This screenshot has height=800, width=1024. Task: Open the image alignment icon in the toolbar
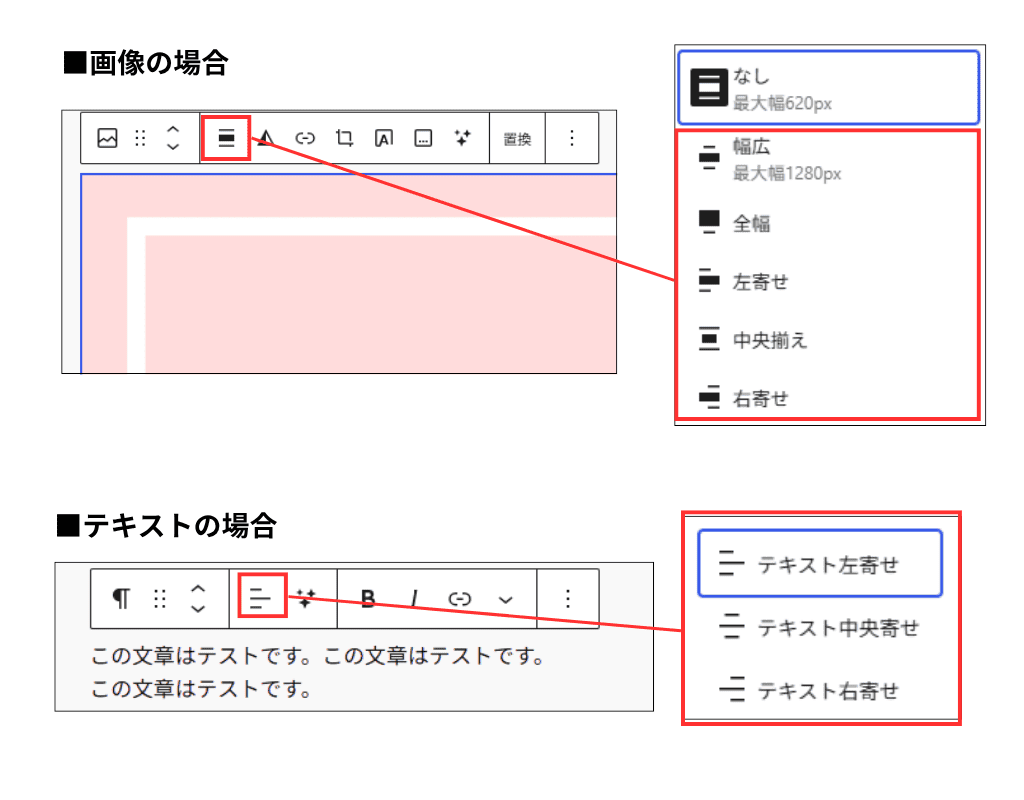click(x=225, y=138)
